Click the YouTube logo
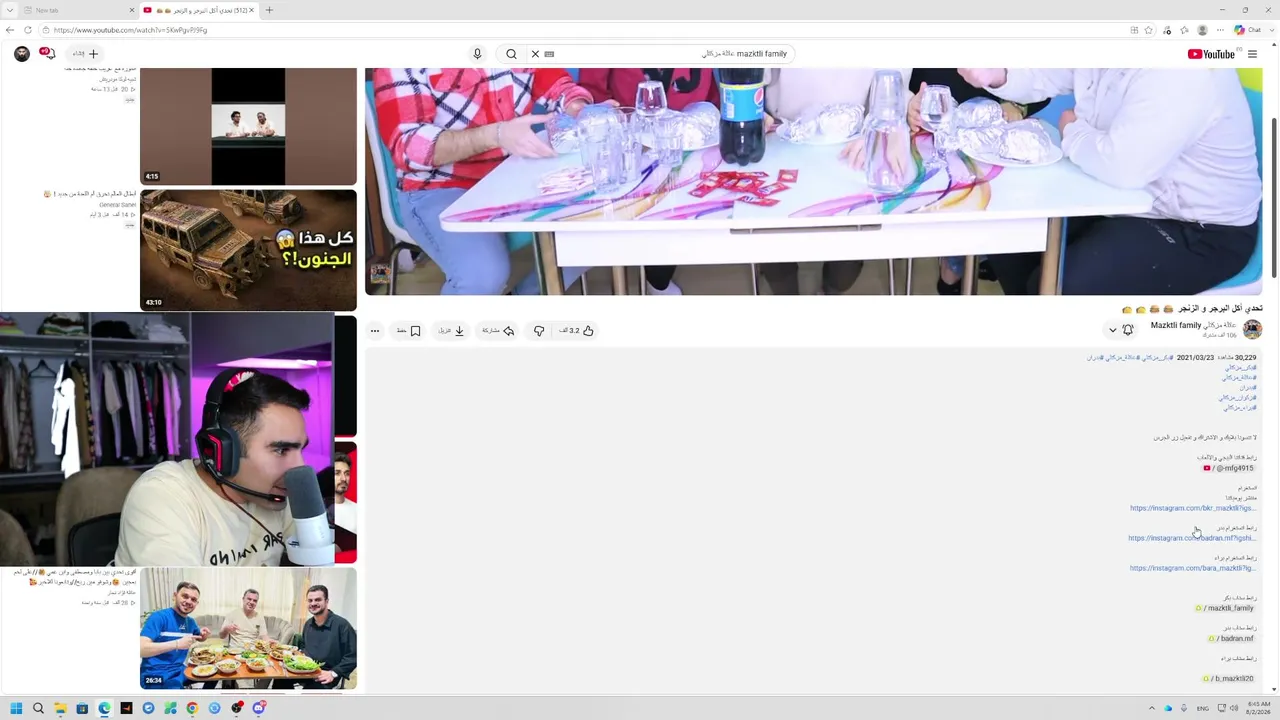Viewport: 1280px width, 720px height. (x=1211, y=54)
